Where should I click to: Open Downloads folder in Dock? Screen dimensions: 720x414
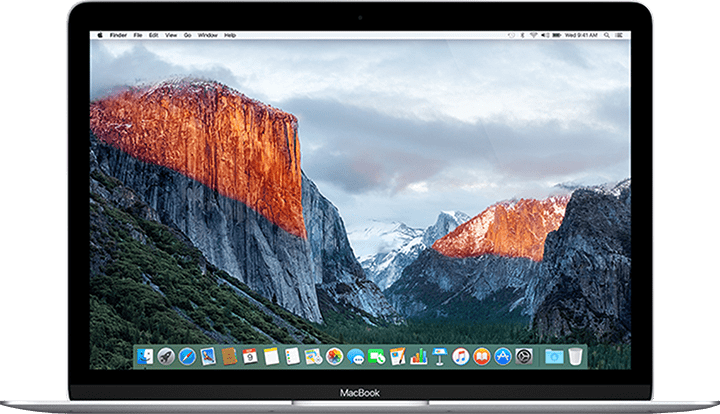coord(554,356)
